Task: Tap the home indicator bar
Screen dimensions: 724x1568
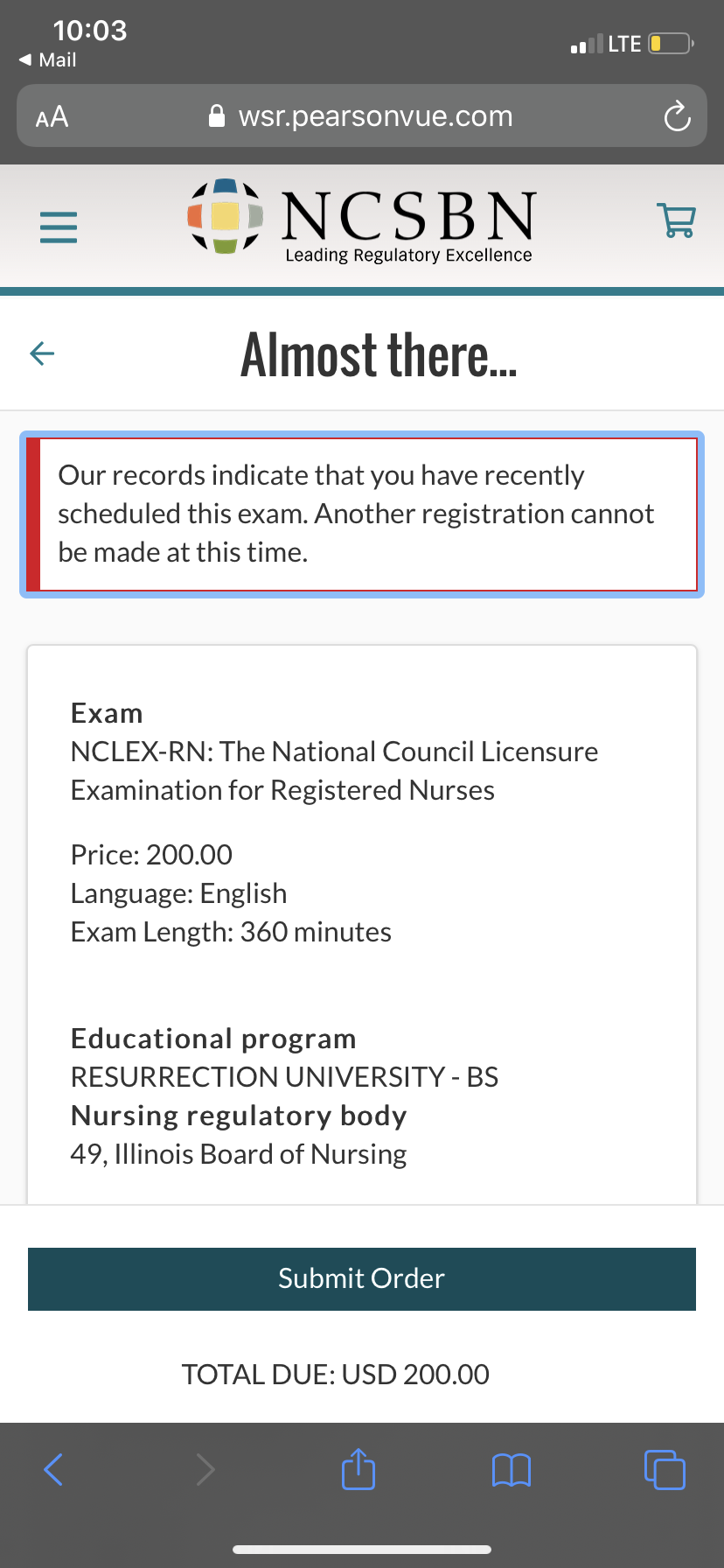Action: (362, 1550)
